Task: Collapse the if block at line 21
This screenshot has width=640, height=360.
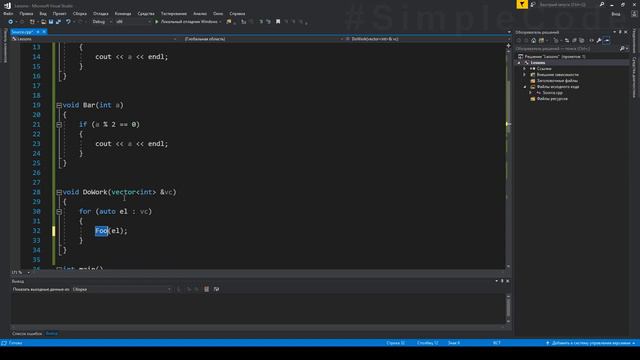Action: click(59, 124)
